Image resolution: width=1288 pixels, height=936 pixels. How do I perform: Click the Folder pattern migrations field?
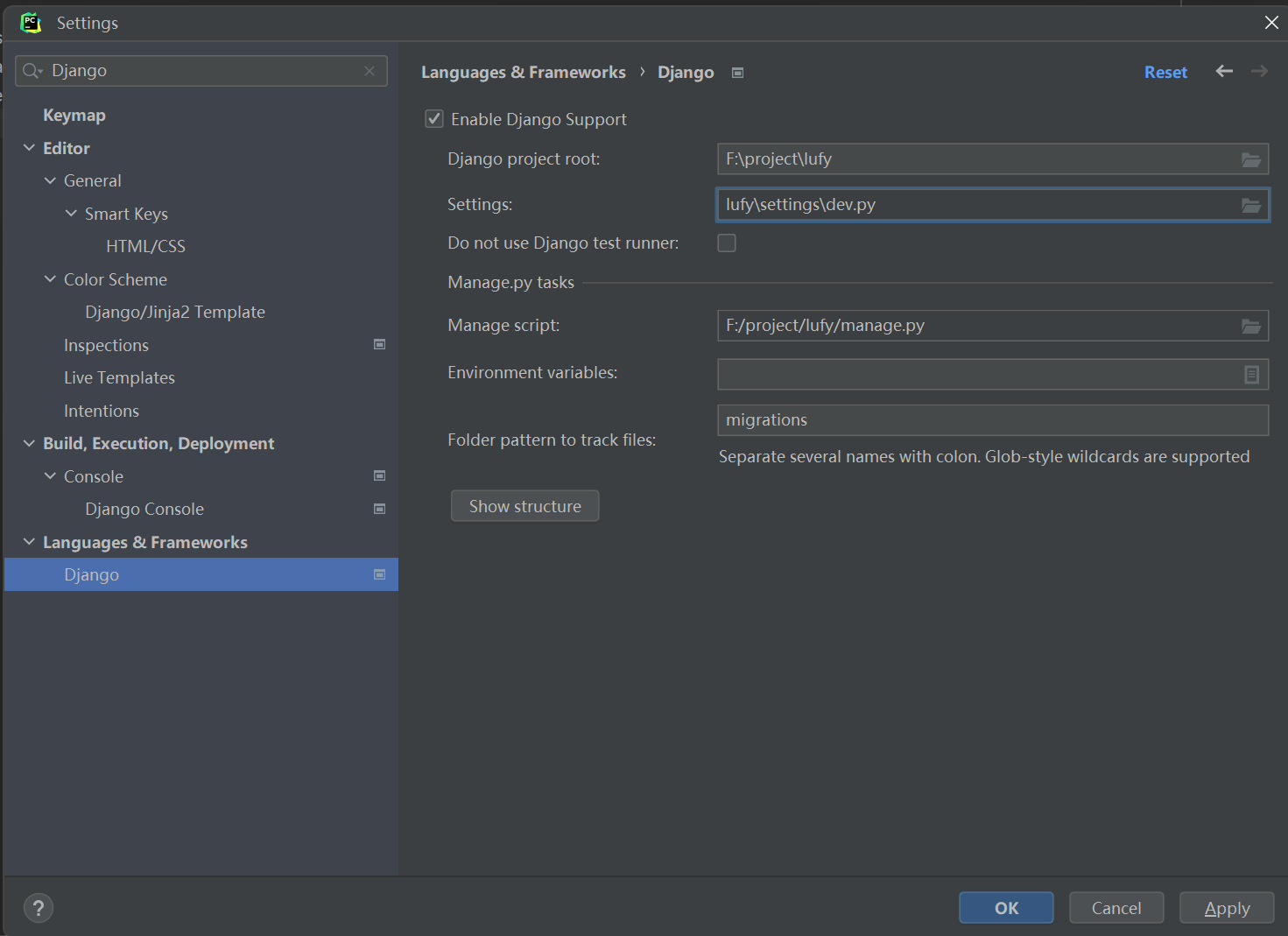993,420
